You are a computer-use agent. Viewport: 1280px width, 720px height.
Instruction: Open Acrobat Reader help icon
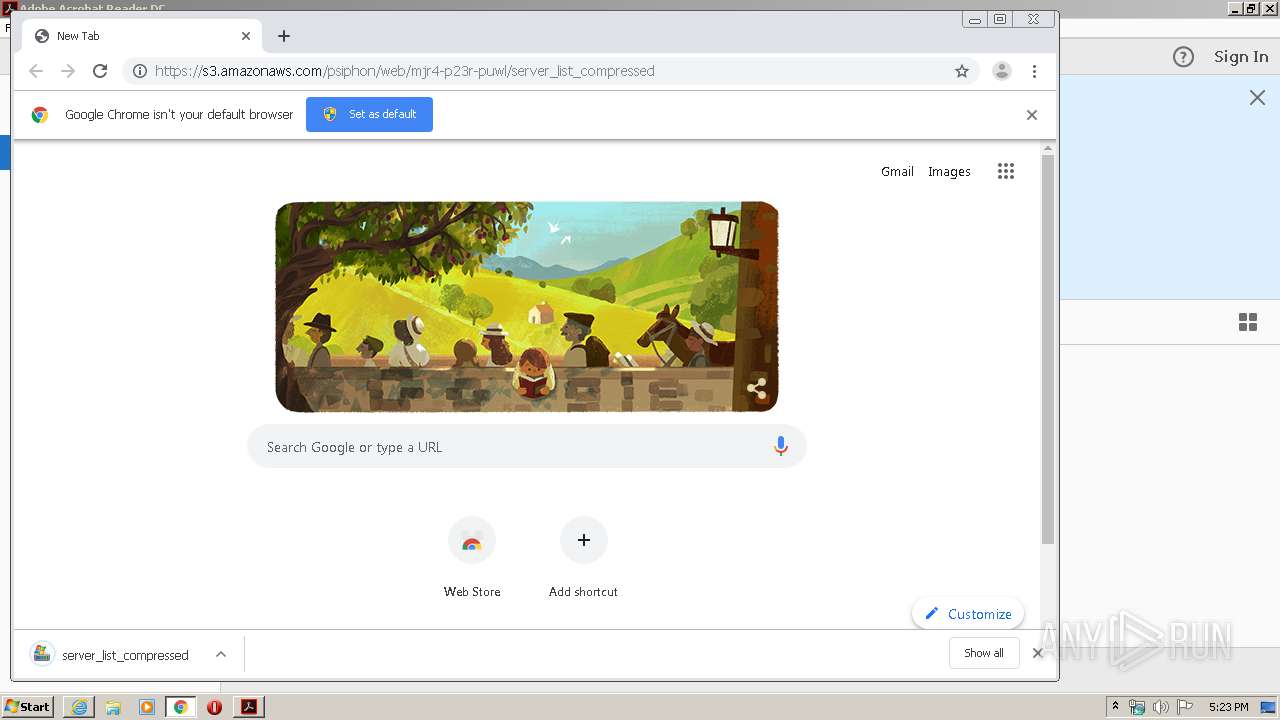pos(1183,57)
